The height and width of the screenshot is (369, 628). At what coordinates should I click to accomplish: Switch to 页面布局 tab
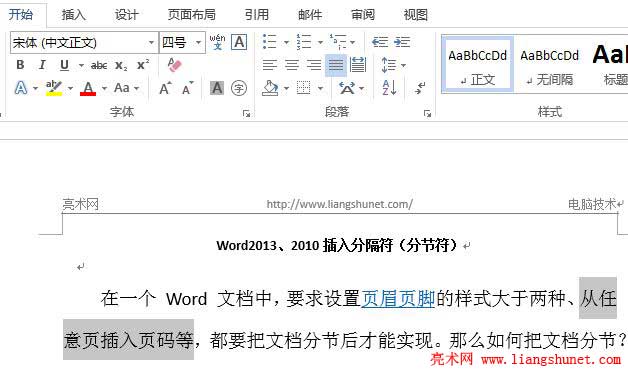191,15
